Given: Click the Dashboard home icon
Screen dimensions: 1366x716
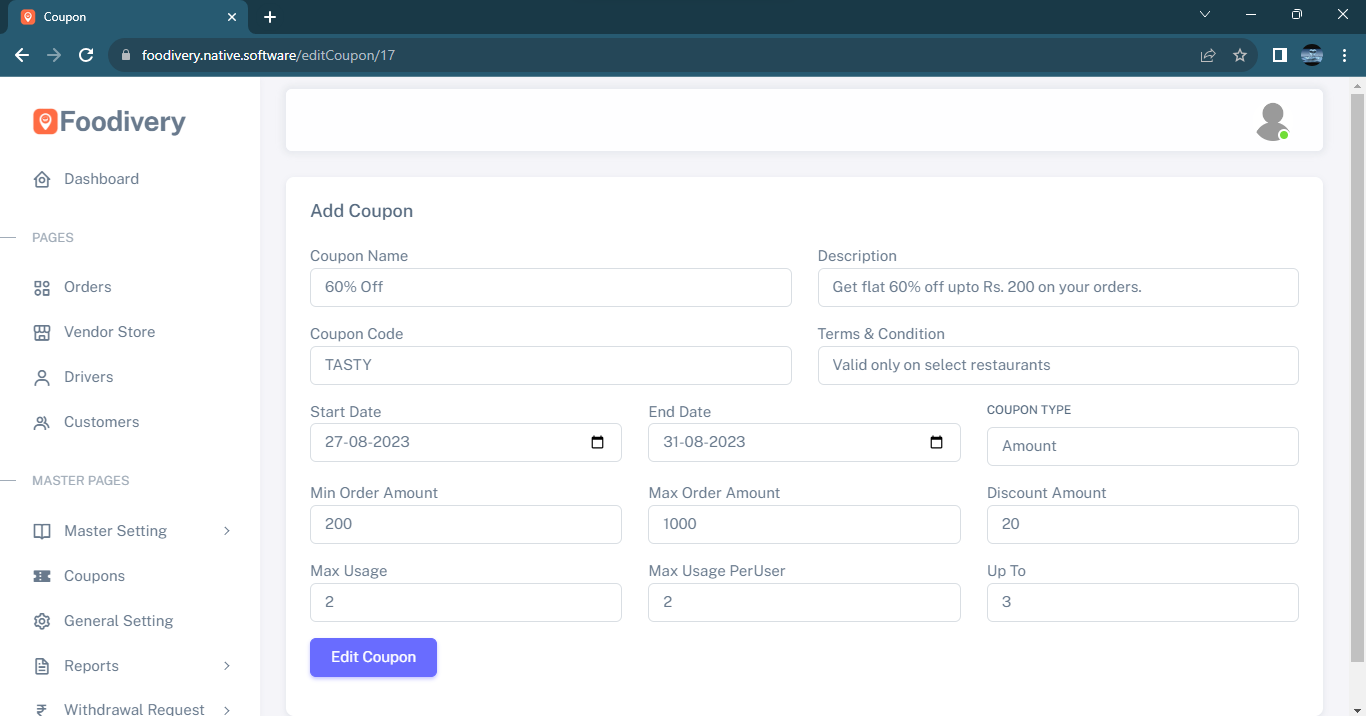Looking at the screenshot, I should (42, 180).
